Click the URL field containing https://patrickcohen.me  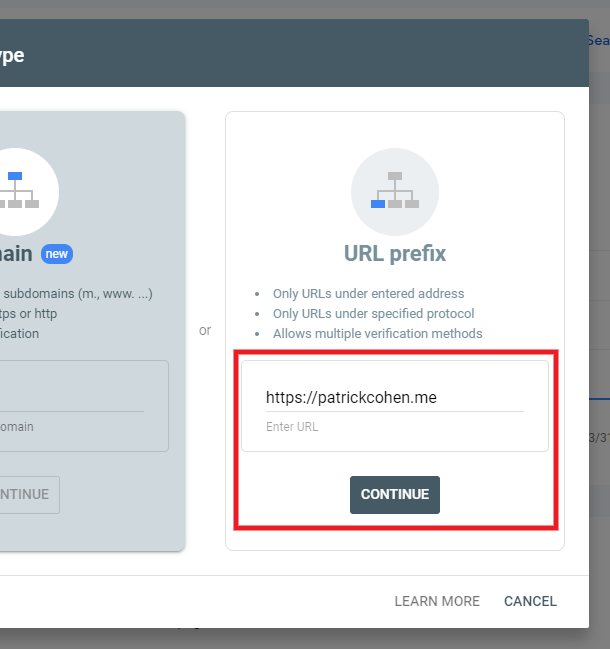point(395,398)
